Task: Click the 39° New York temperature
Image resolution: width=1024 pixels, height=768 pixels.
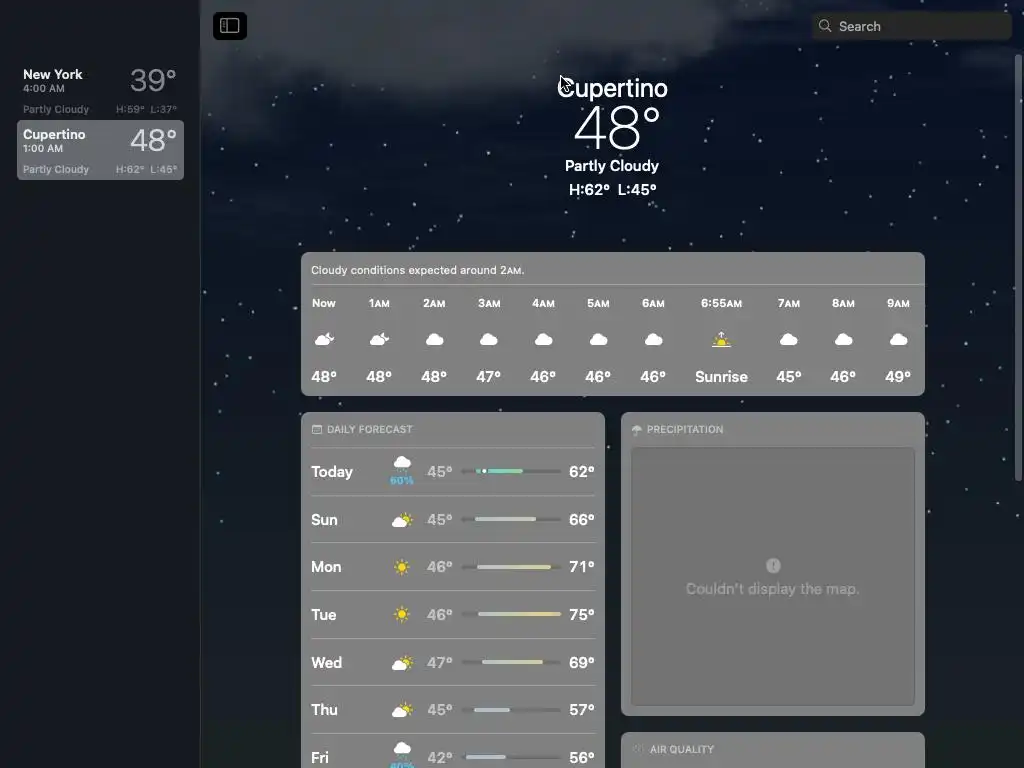Action: (153, 80)
